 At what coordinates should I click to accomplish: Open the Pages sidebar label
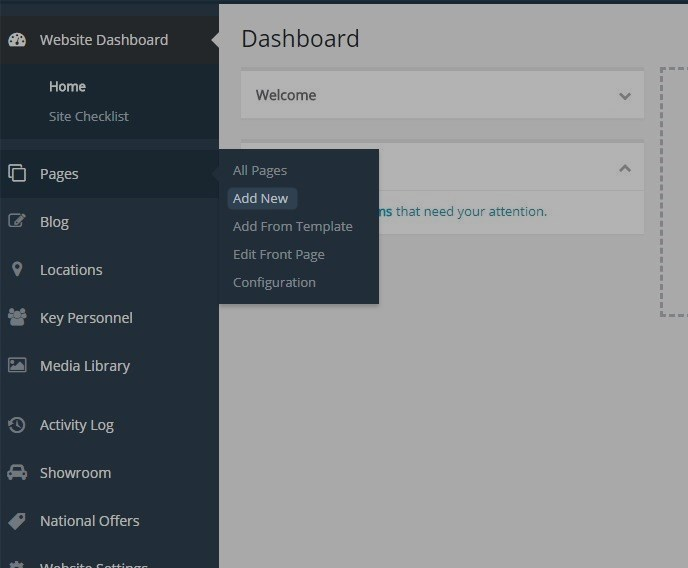59,174
